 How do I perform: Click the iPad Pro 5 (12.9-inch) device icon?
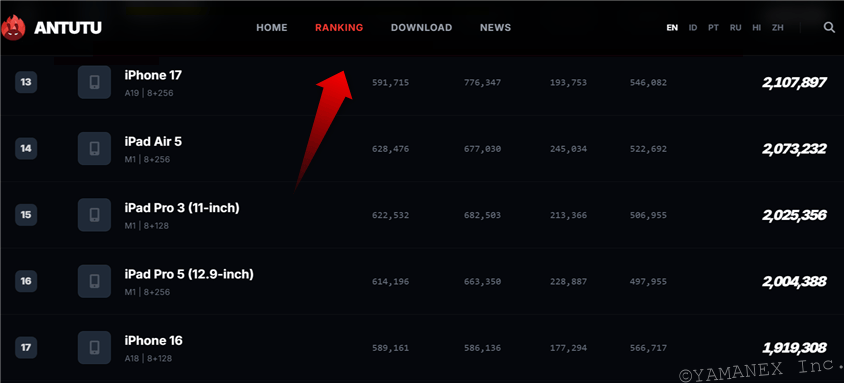[94, 281]
